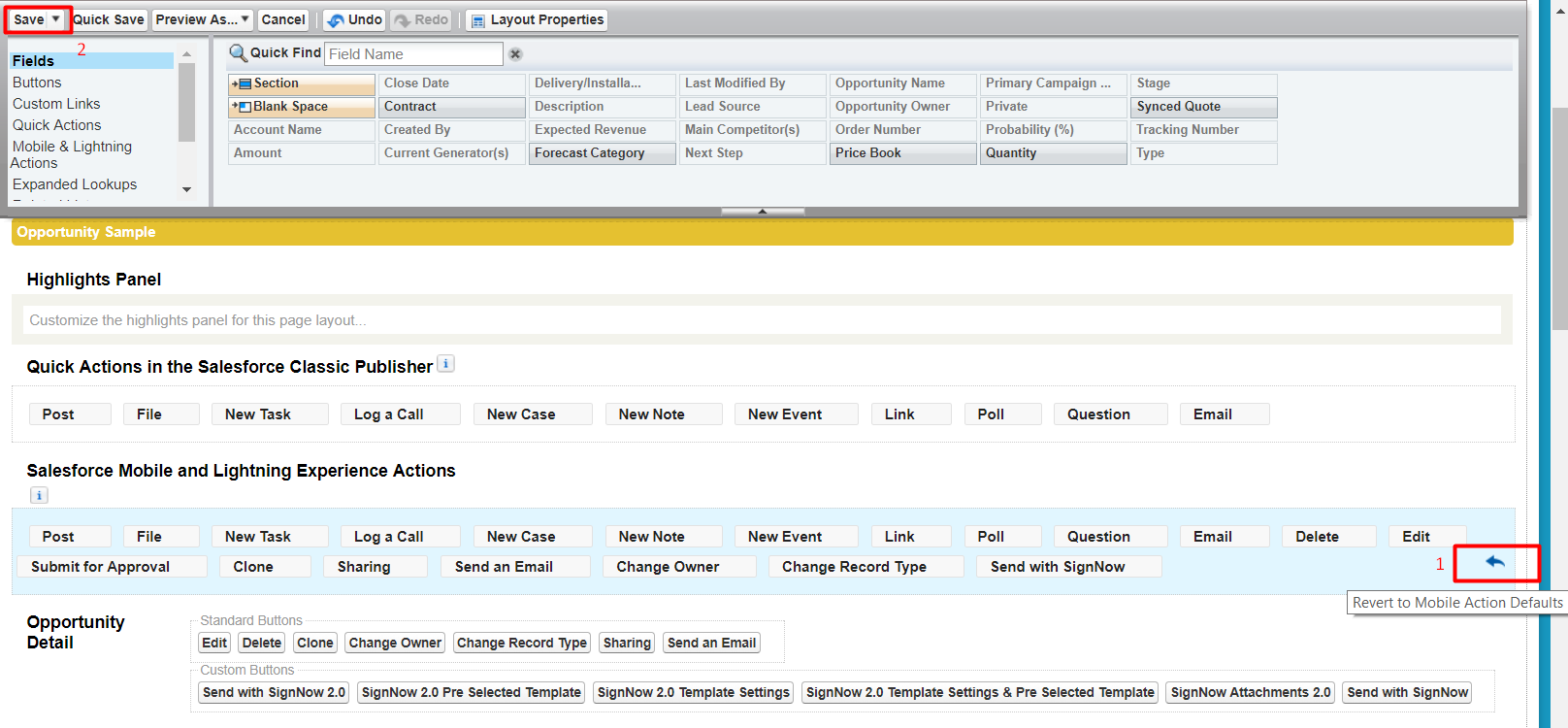
Task: Select the Close Date field
Action: point(452,83)
